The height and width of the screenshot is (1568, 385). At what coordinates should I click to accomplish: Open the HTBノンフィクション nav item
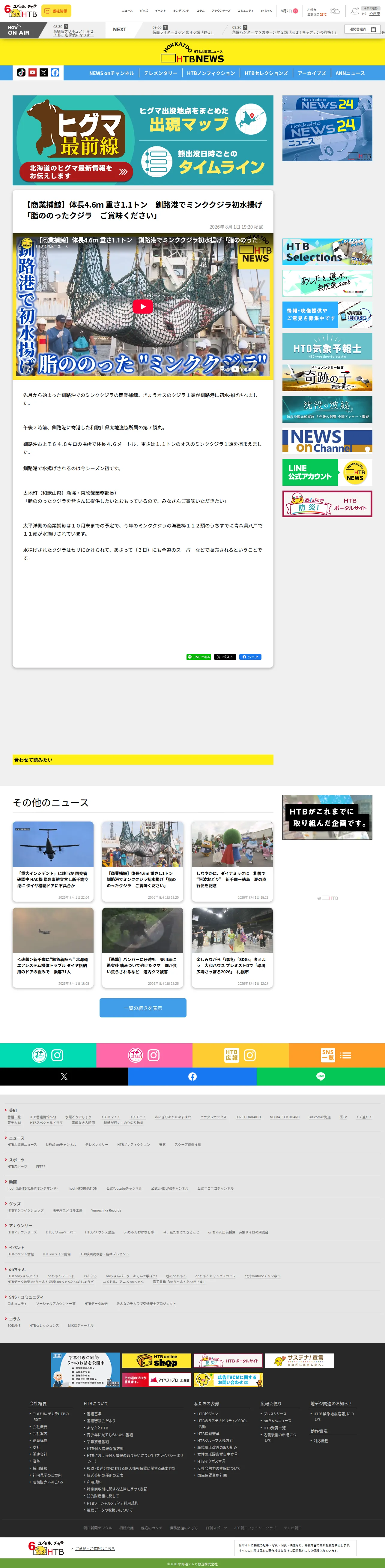pyautogui.click(x=210, y=73)
